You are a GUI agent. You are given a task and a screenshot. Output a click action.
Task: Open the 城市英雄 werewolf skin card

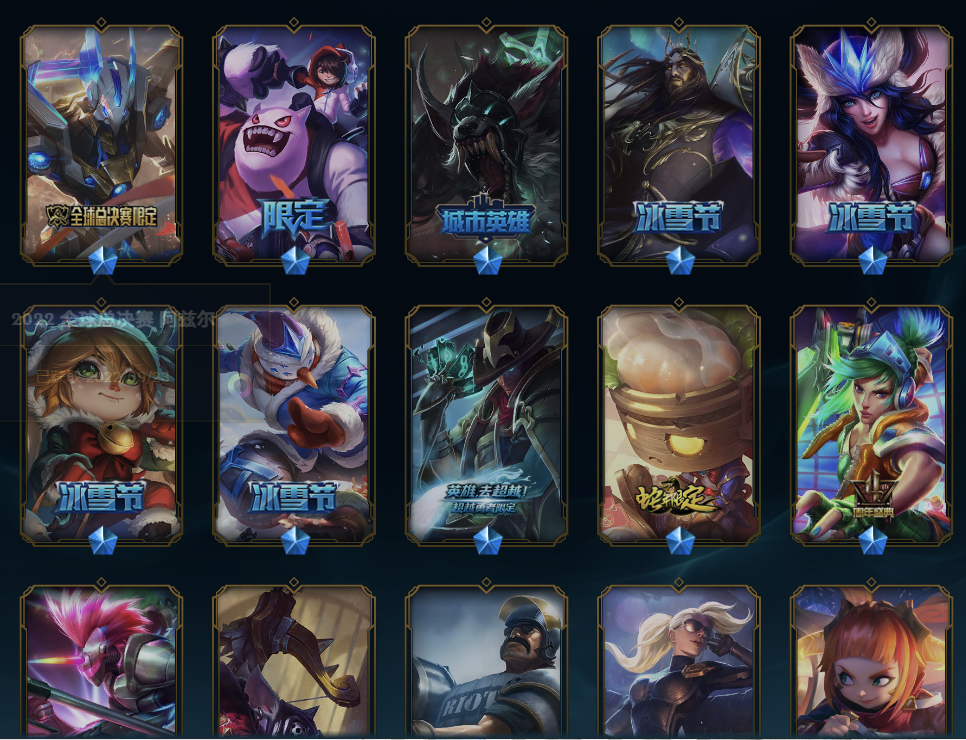pyautogui.click(x=486, y=145)
